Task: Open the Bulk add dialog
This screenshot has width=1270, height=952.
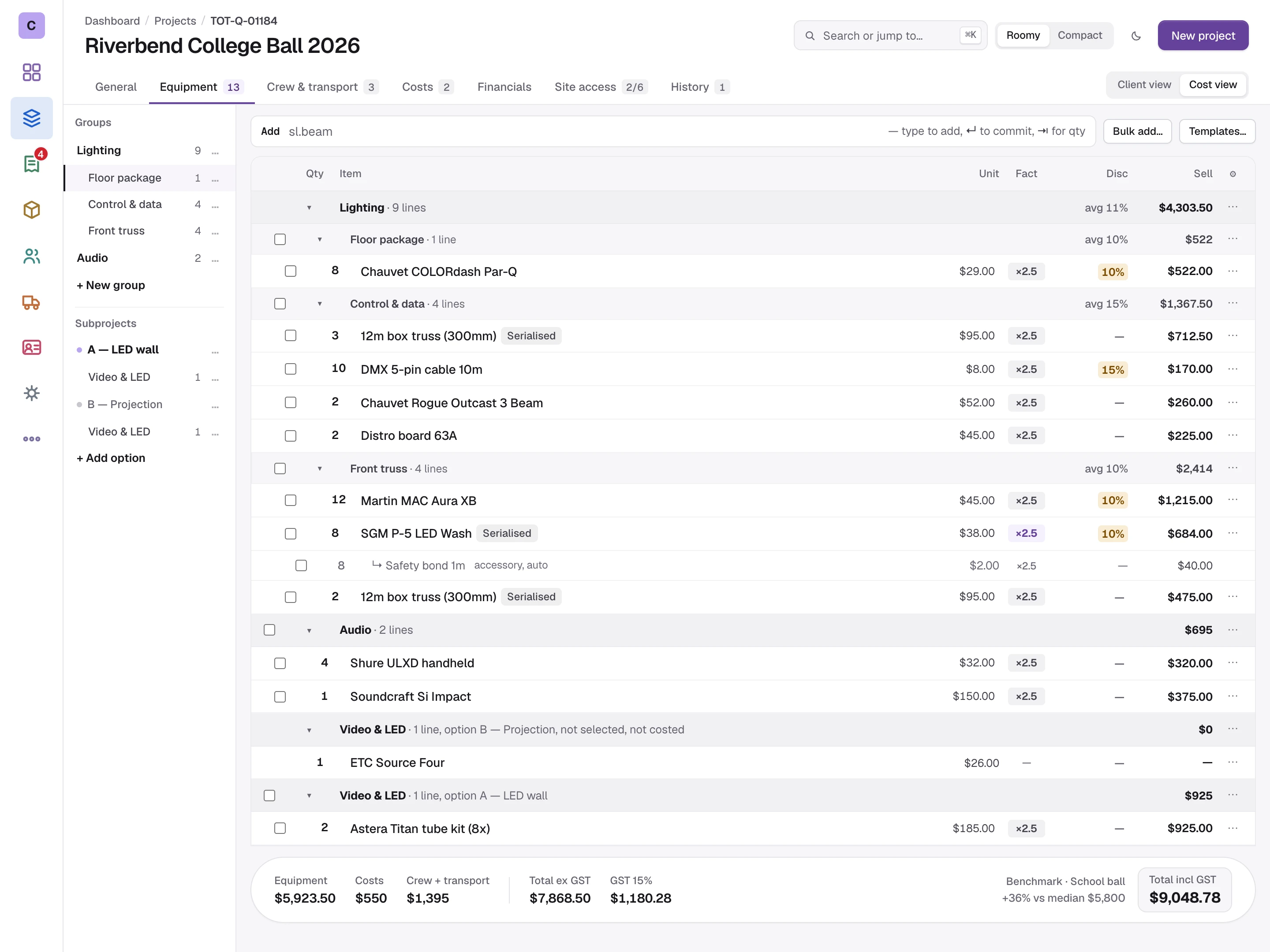Action: (1137, 131)
